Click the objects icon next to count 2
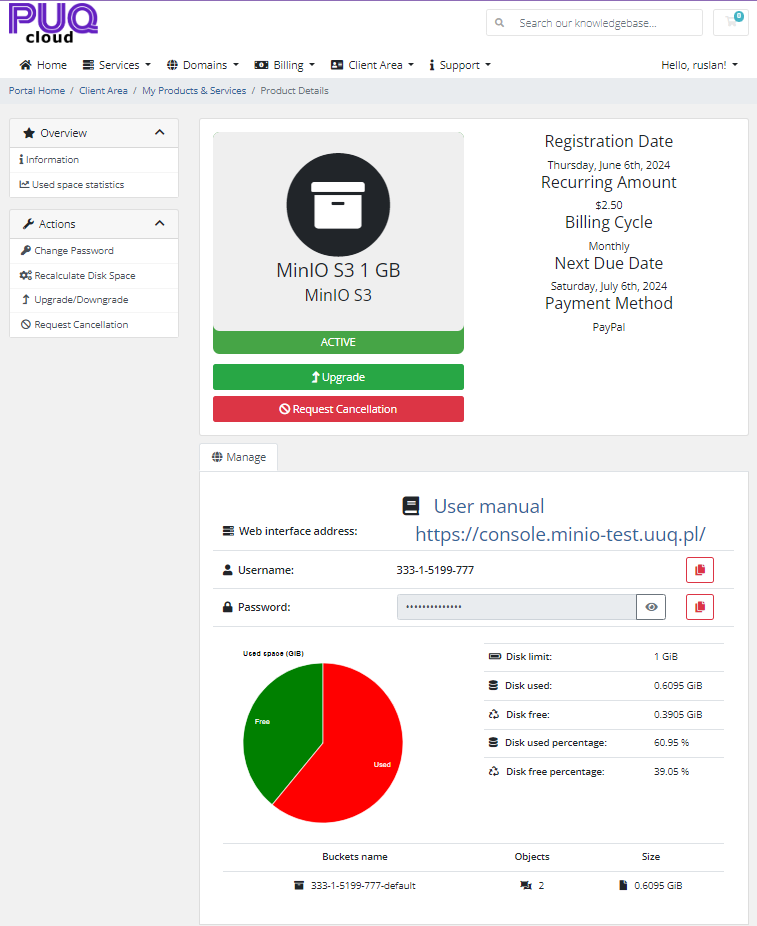Image resolution: width=757 pixels, height=926 pixels. tap(526, 885)
